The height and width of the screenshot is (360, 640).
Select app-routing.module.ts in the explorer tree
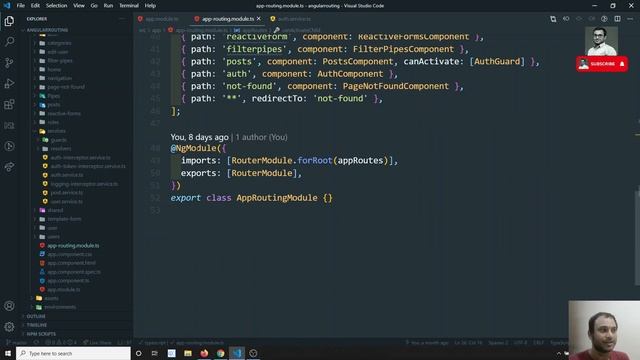73,245
